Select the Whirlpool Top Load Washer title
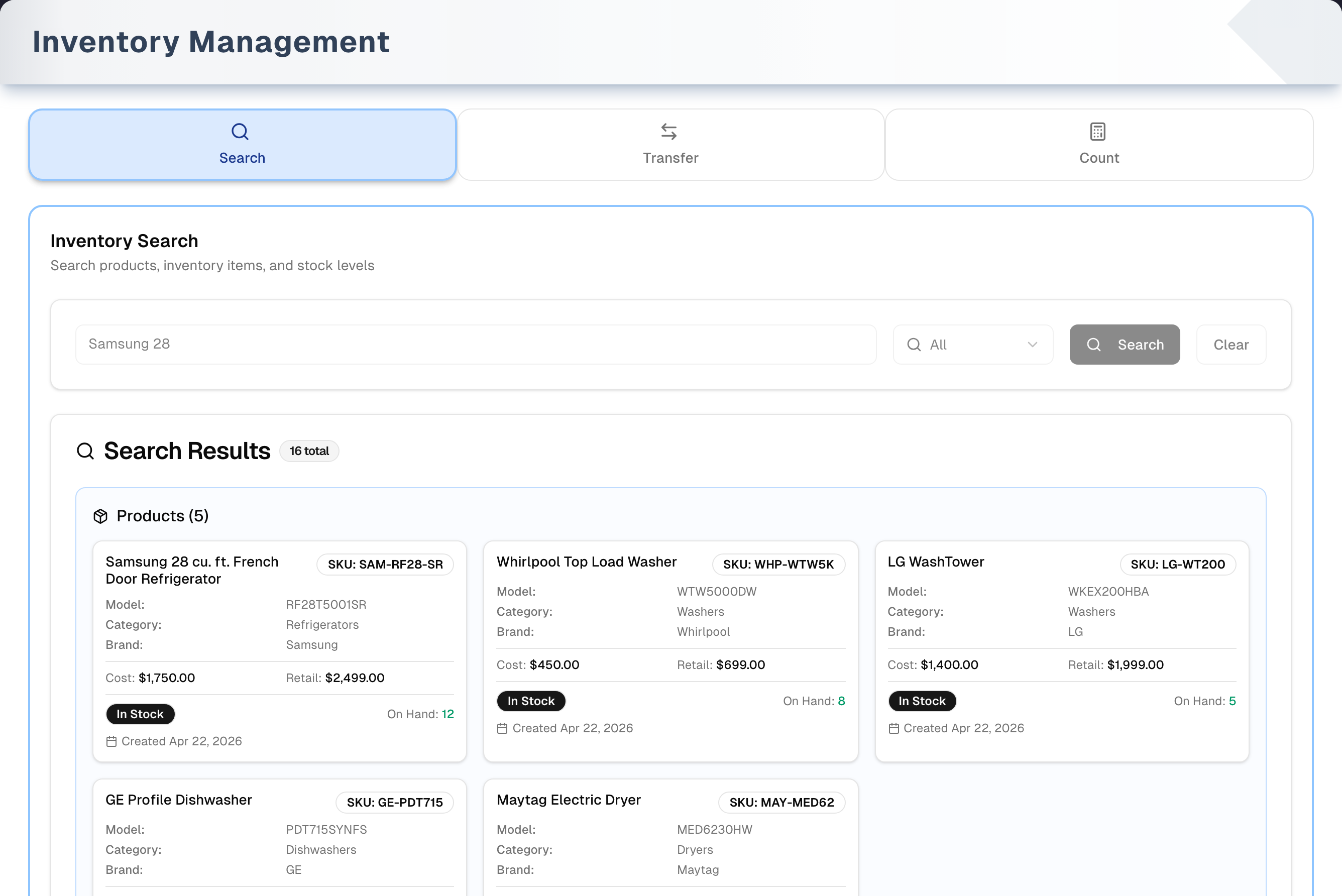Viewport: 1342px width, 896px height. click(586, 562)
